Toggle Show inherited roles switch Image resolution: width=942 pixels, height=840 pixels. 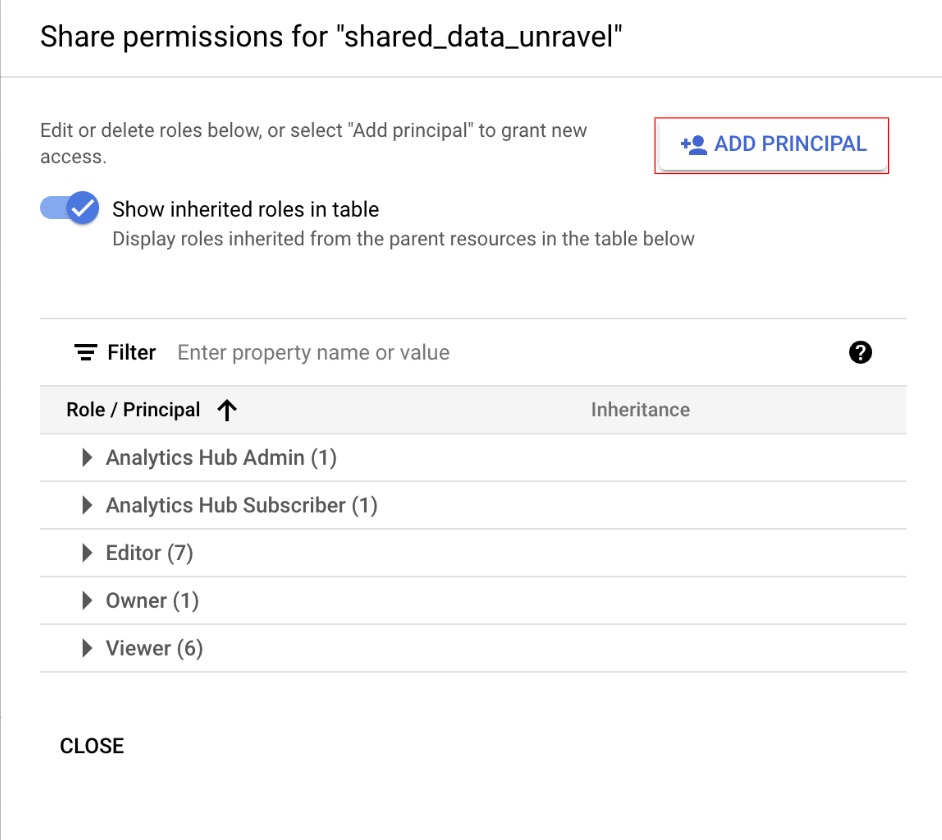pyautogui.click(x=70, y=209)
